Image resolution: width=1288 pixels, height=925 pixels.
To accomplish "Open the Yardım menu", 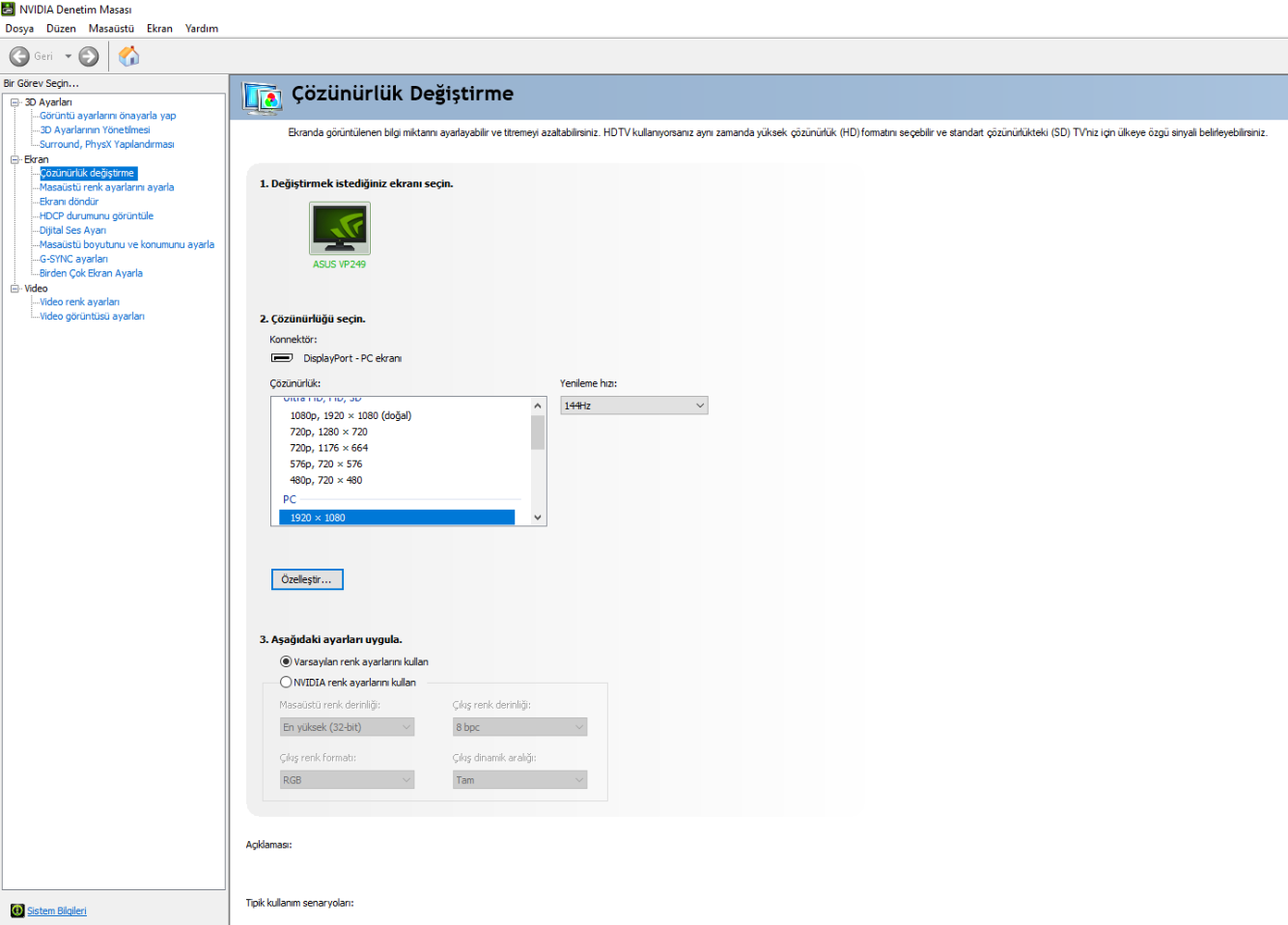I will pyautogui.click(x=202, y=28).
